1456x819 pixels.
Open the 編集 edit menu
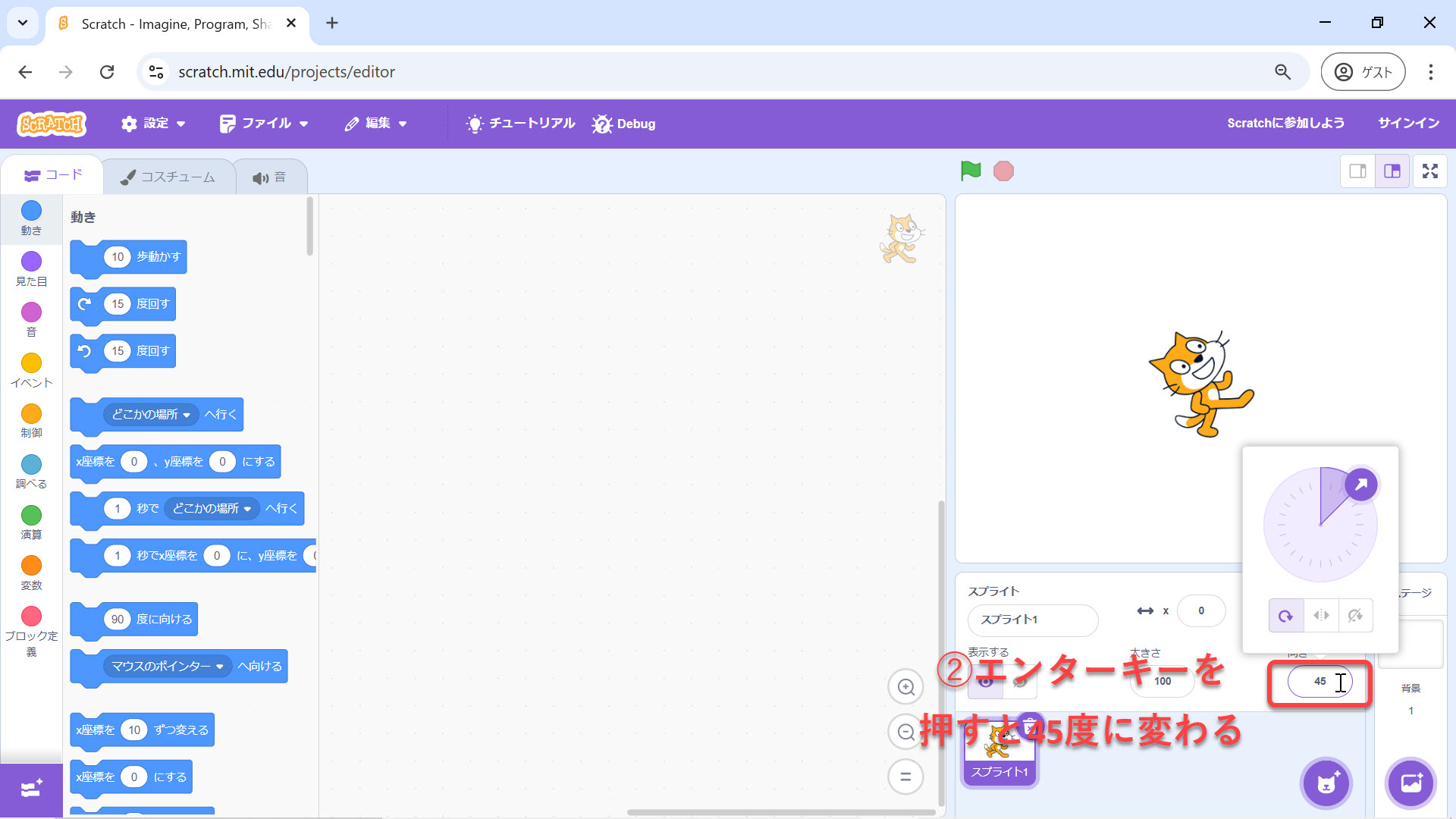[375, 124]
